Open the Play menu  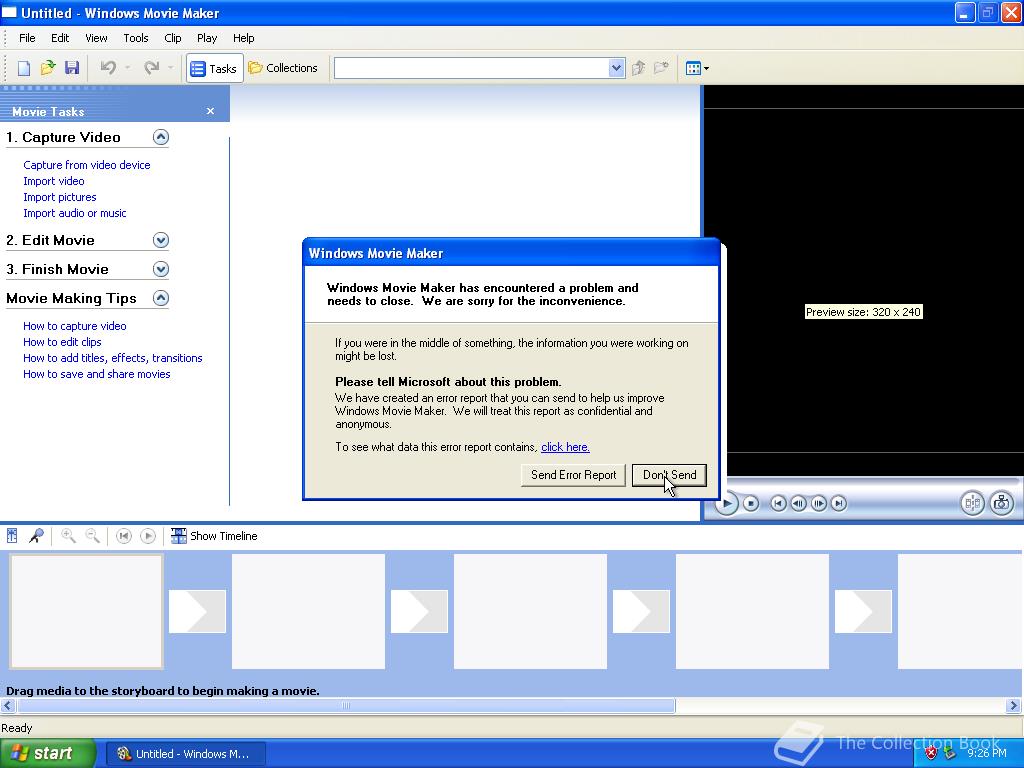click(207, 38)
